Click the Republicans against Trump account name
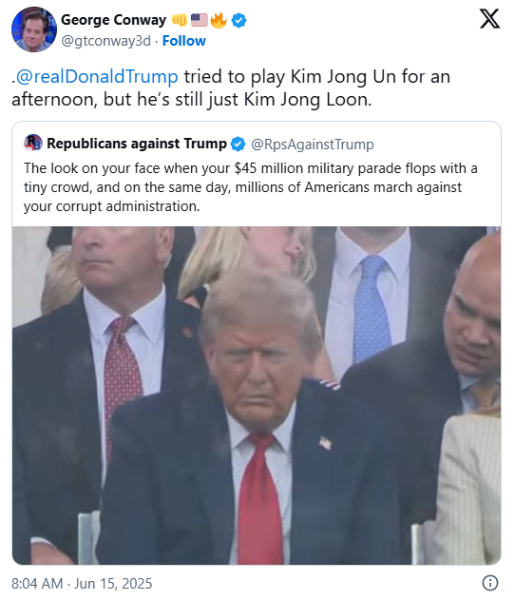Viewport: 515px width, 600px height. [x=137, y=143]
